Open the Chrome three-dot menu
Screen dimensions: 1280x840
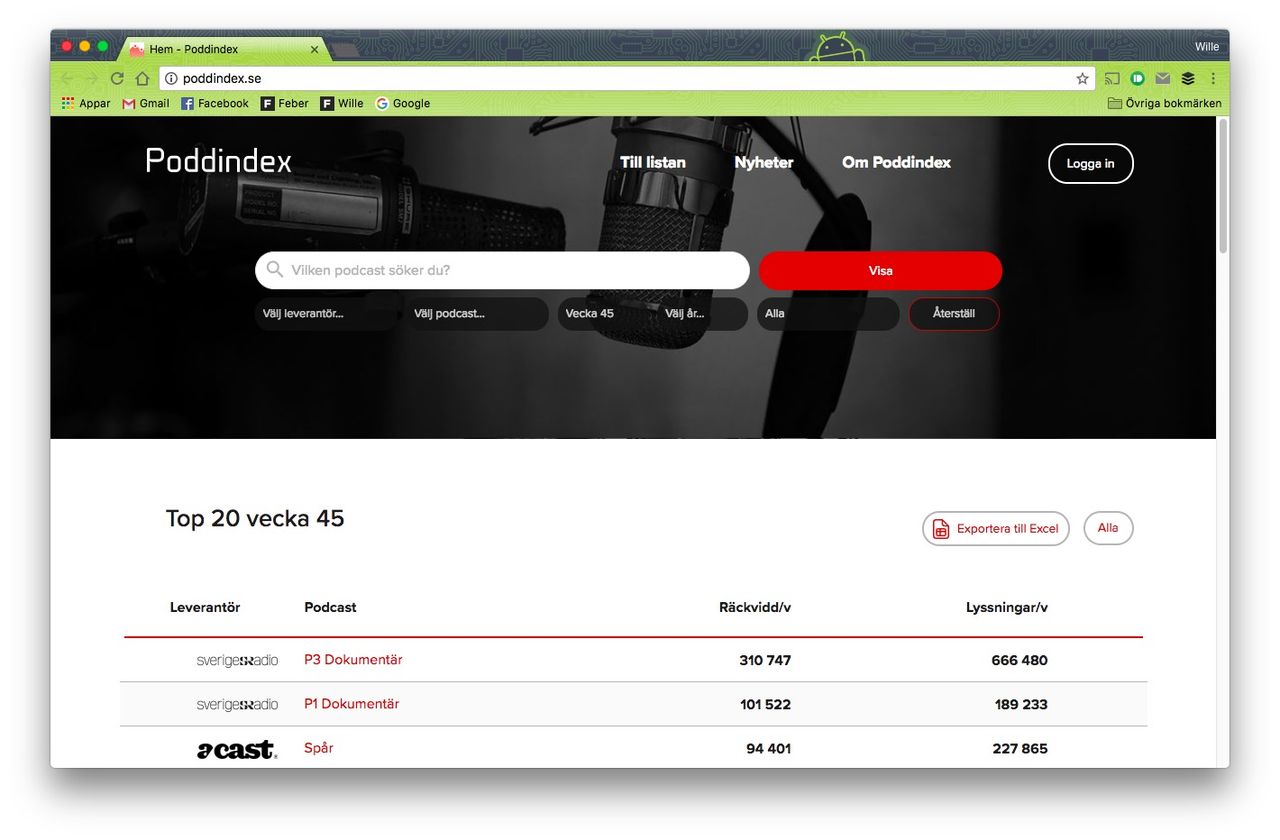1213,78
